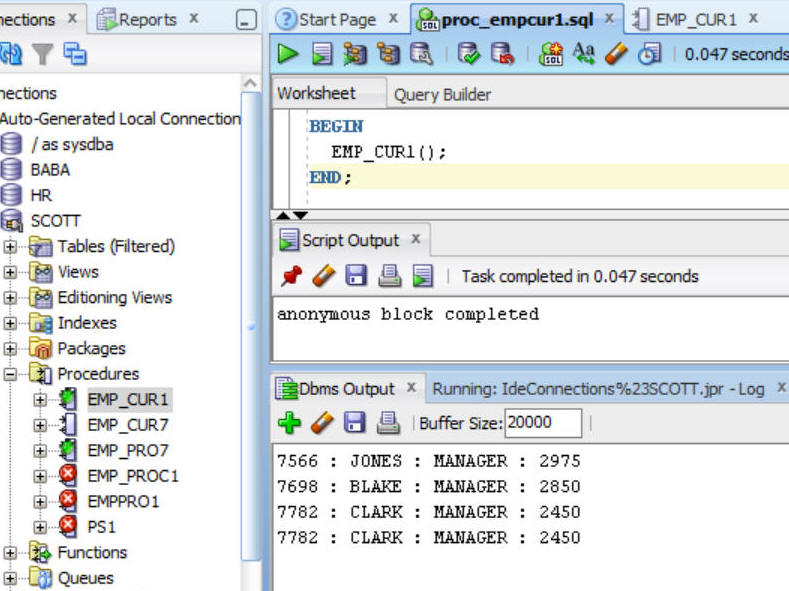Collapse the Procedures tree node

coord(10,374)
